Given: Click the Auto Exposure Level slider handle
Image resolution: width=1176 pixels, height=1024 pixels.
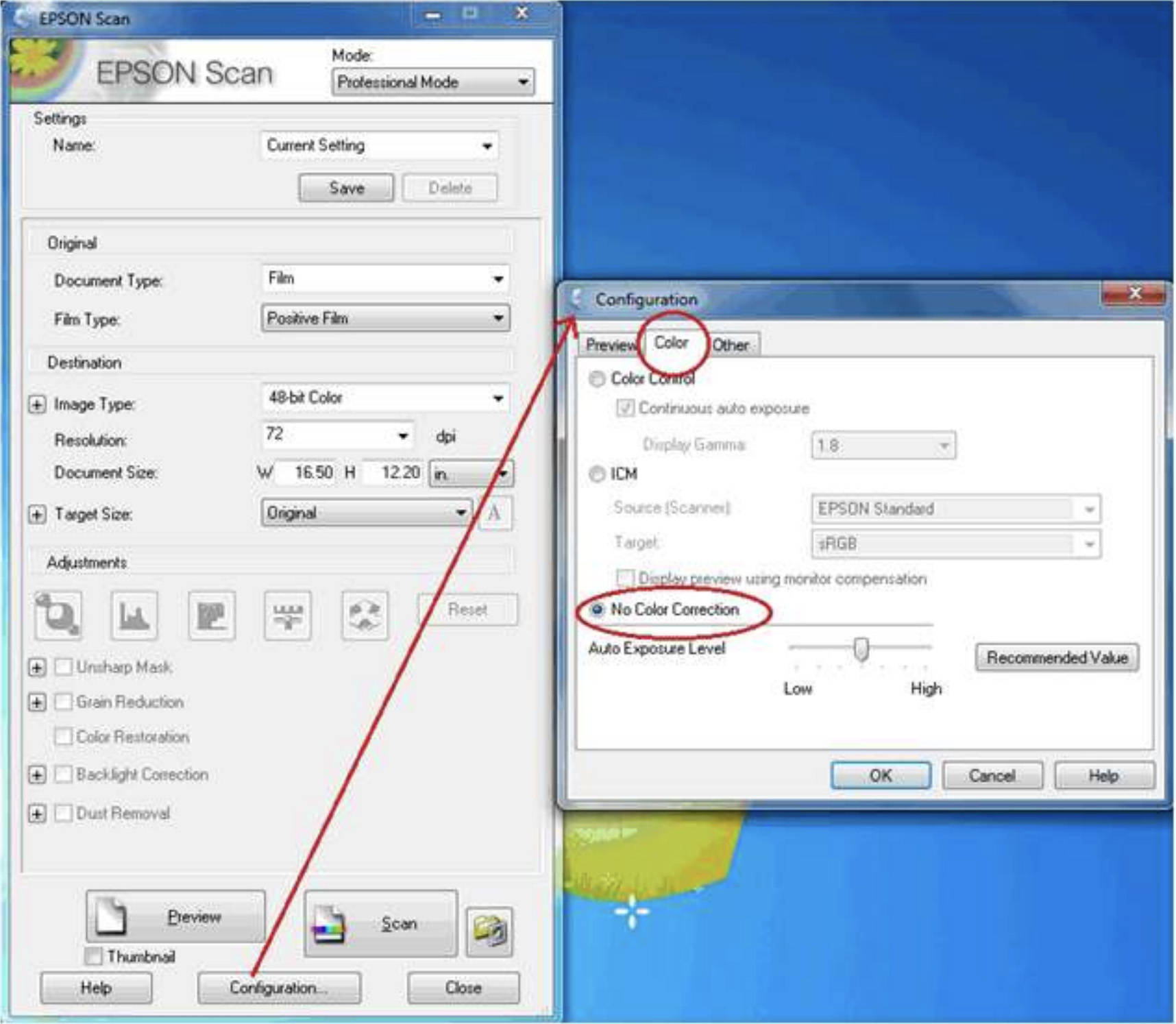Looking at the screenshot, I should [x=861, y=649].
